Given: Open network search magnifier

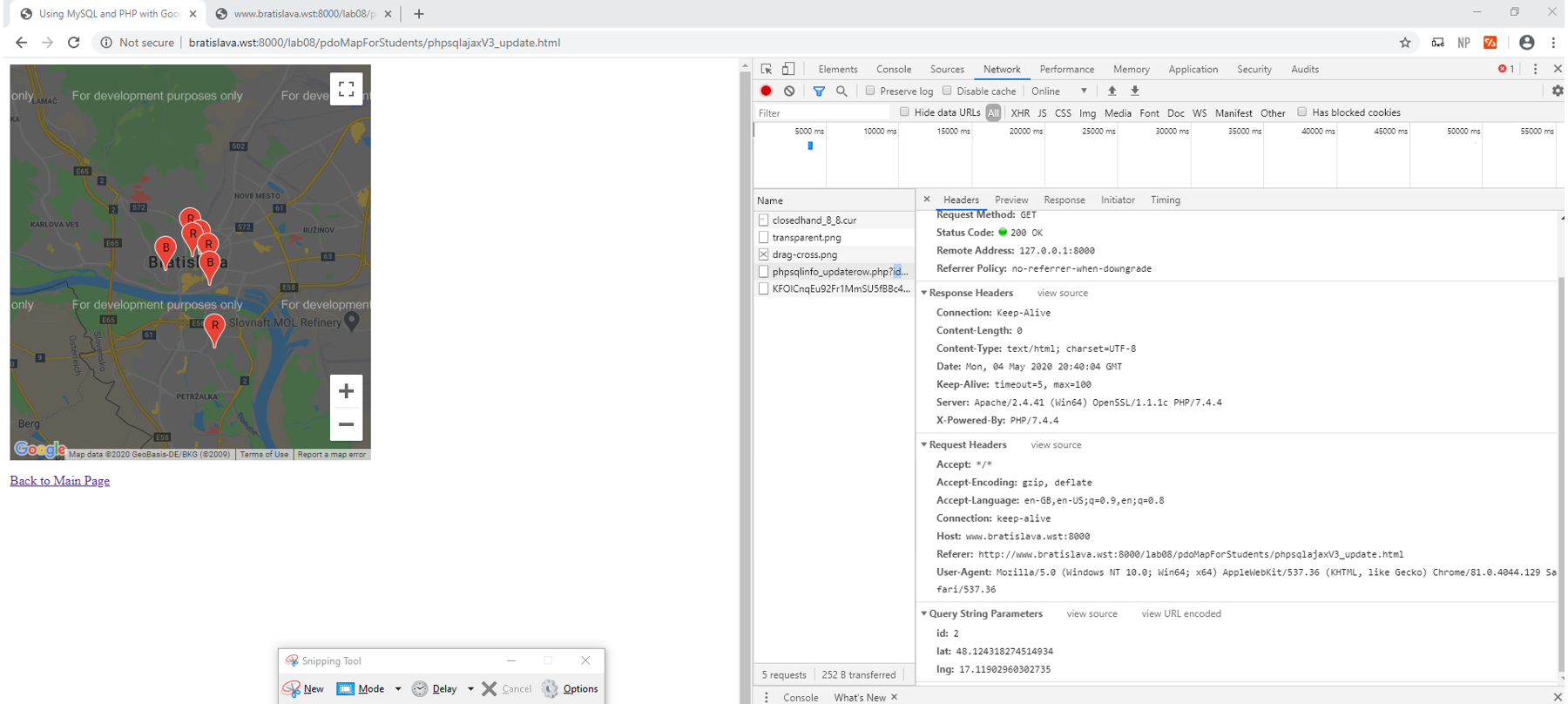Looking at the screenshot, I should coord(841,91).
